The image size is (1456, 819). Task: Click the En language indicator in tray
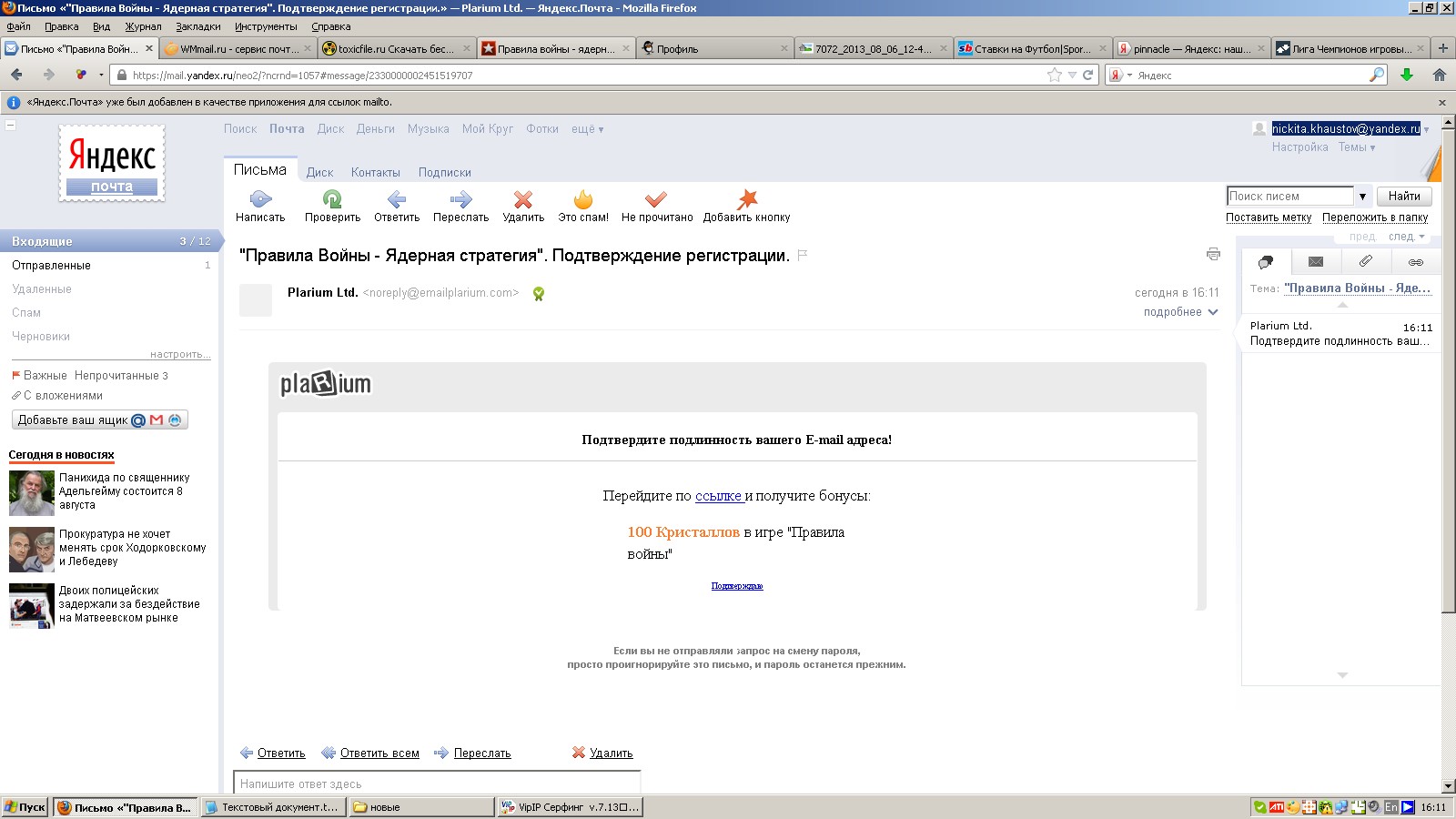pyautogui.click(x=1391, y=807)
